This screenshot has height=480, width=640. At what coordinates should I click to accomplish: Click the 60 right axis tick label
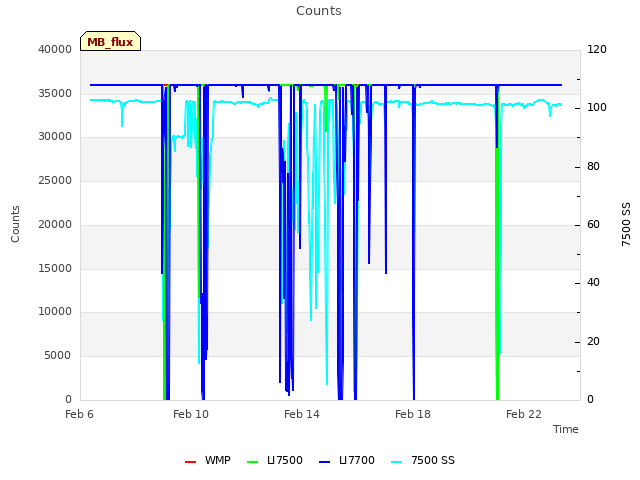pyautogui.click(x=593, y=224)
